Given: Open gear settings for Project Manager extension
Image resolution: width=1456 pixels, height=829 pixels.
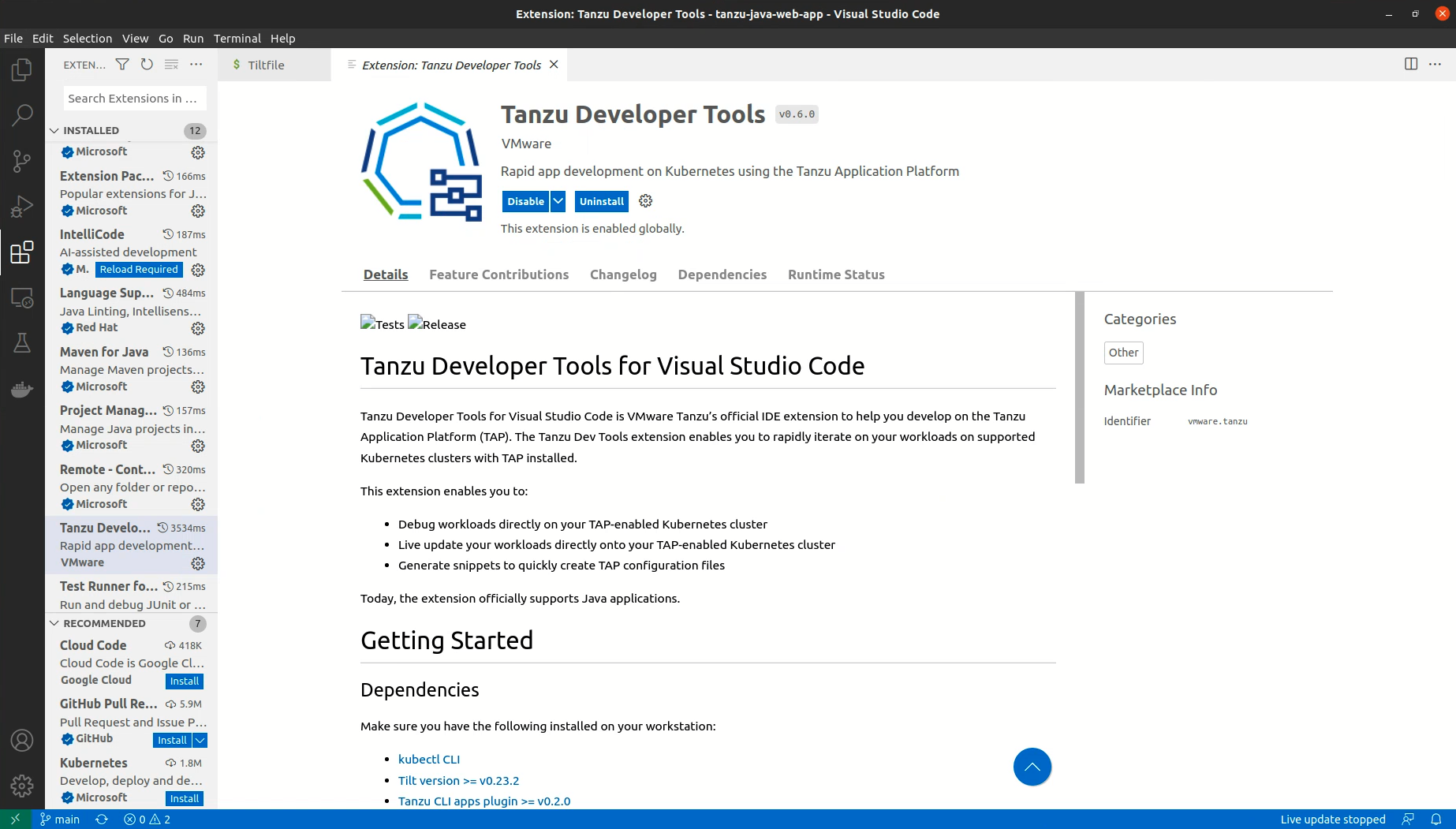Looking at the screenshot, I should click(198, 446).
